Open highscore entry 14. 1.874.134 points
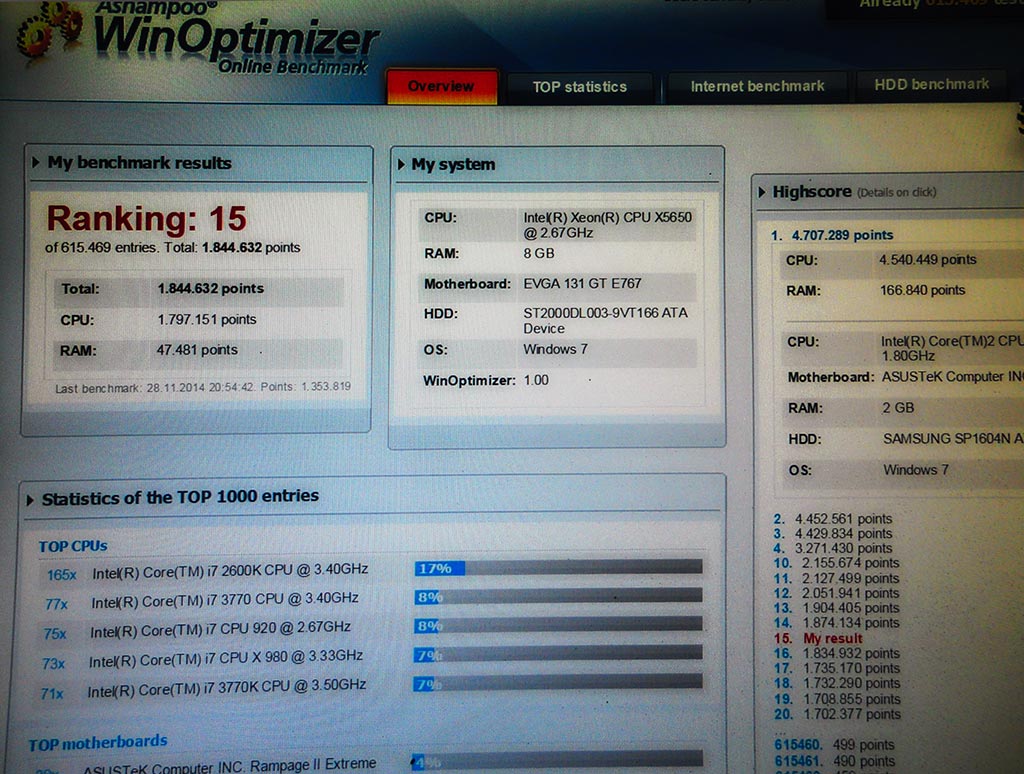The image size is (1024, 774). click(x=837, y=623)
